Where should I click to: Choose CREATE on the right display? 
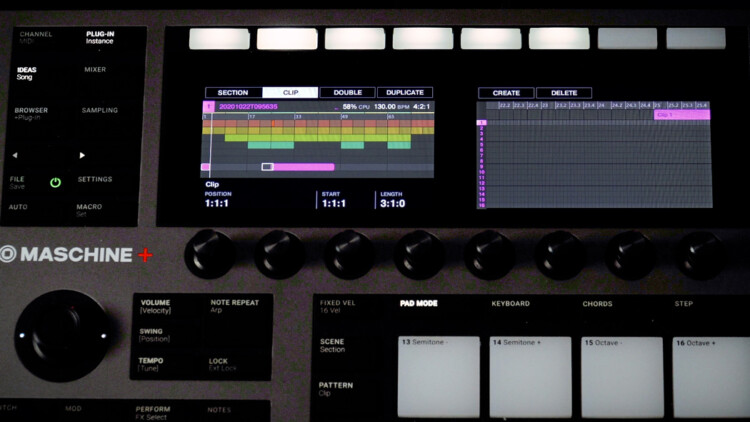tap(506, 93)
